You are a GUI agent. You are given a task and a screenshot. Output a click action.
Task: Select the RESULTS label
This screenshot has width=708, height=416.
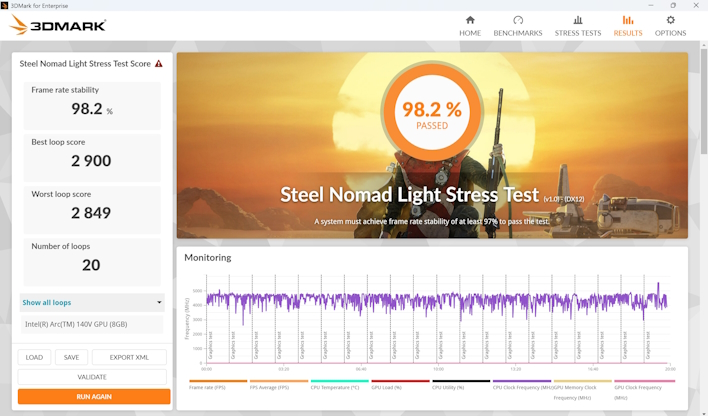[628, 33]
